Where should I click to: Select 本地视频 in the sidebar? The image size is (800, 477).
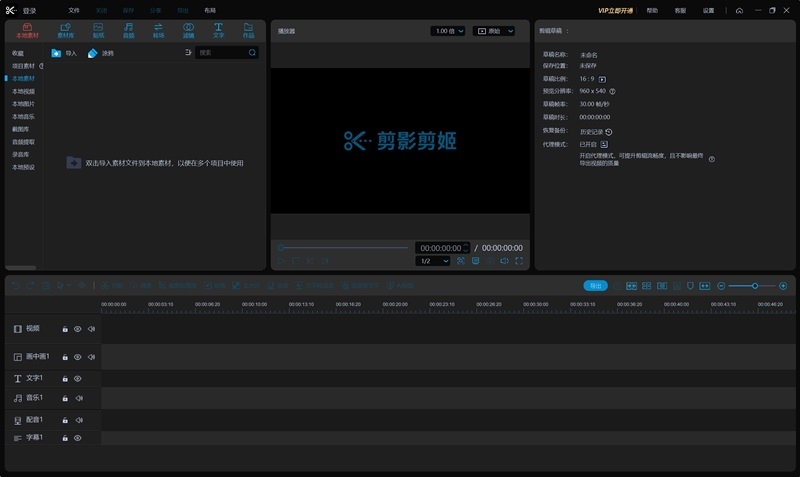point(23,91)
